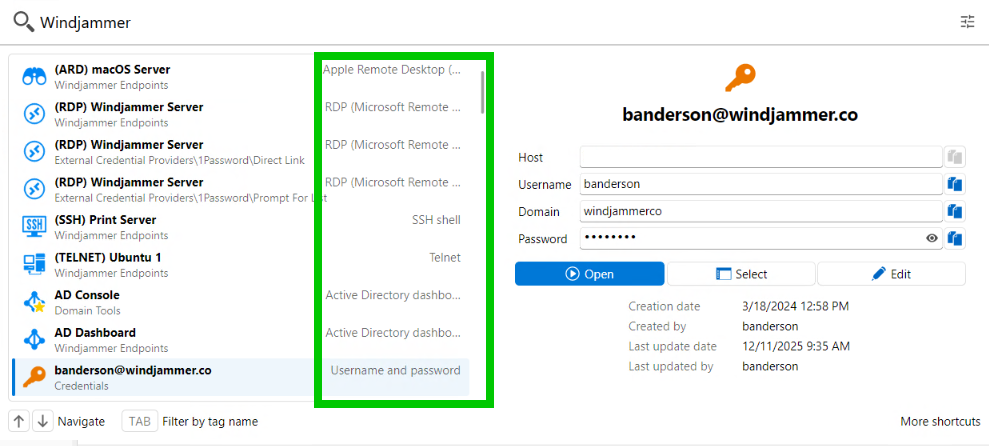Image resolution: width=989 pixels, height=446 pixels.
Task: Click last update date 12/11/2025 9:35 AM
Action: (x=796, y=346)
